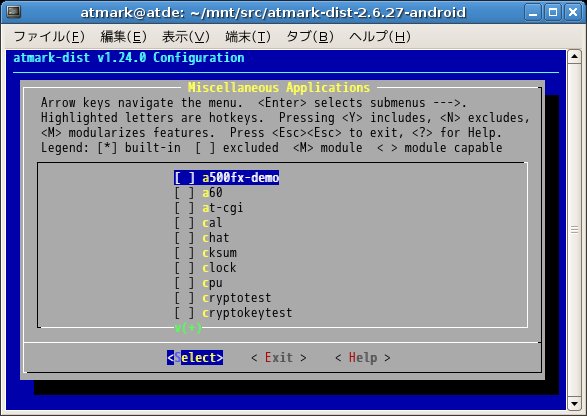This screenshot has height=416, width=587.
Task: Open the 表示(V) menu
Action: point(185,37)
